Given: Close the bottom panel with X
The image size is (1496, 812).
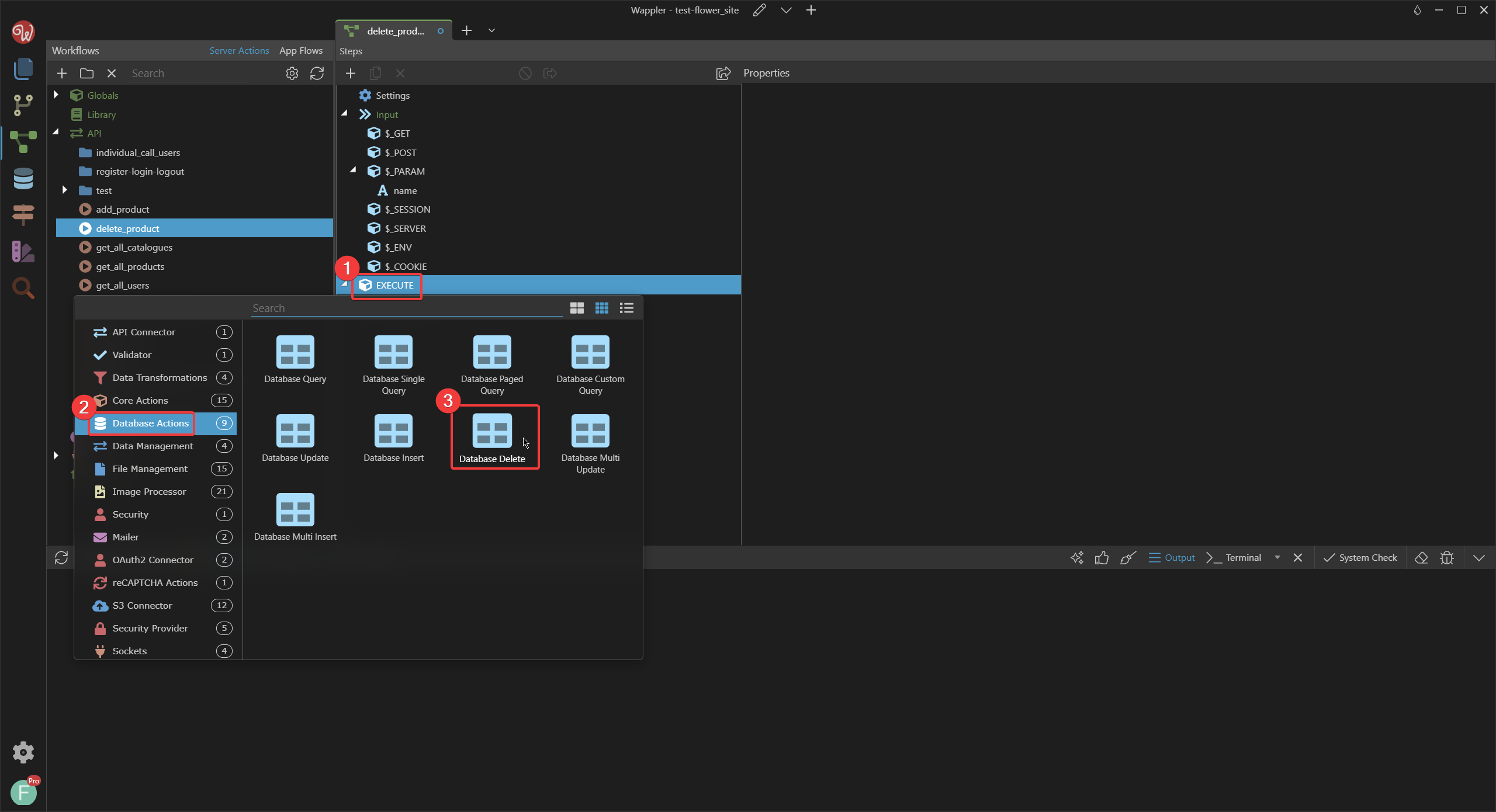Looking at the screenshot, I should (x=1298, y=558).
